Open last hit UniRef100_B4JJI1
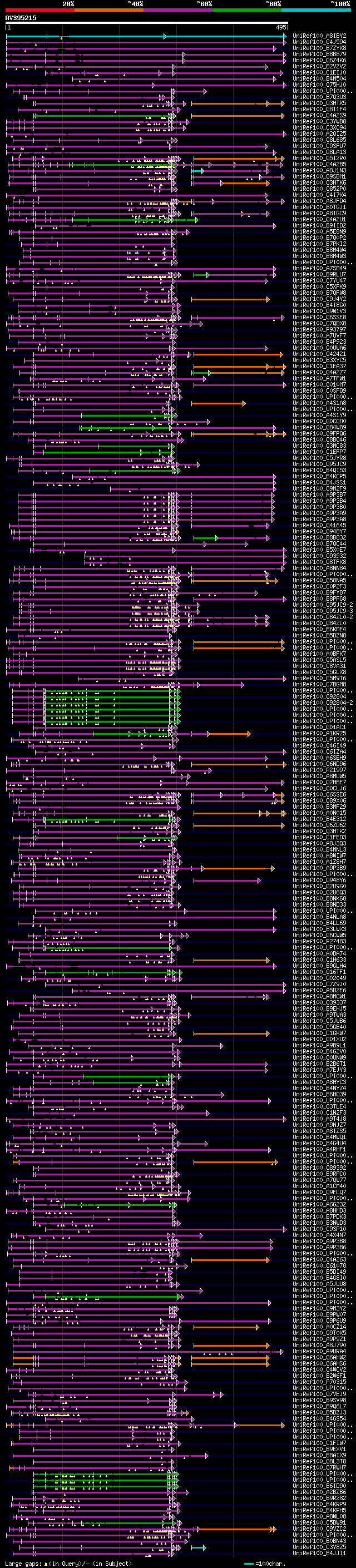 pyautogui.click(x=319, y=1553)
